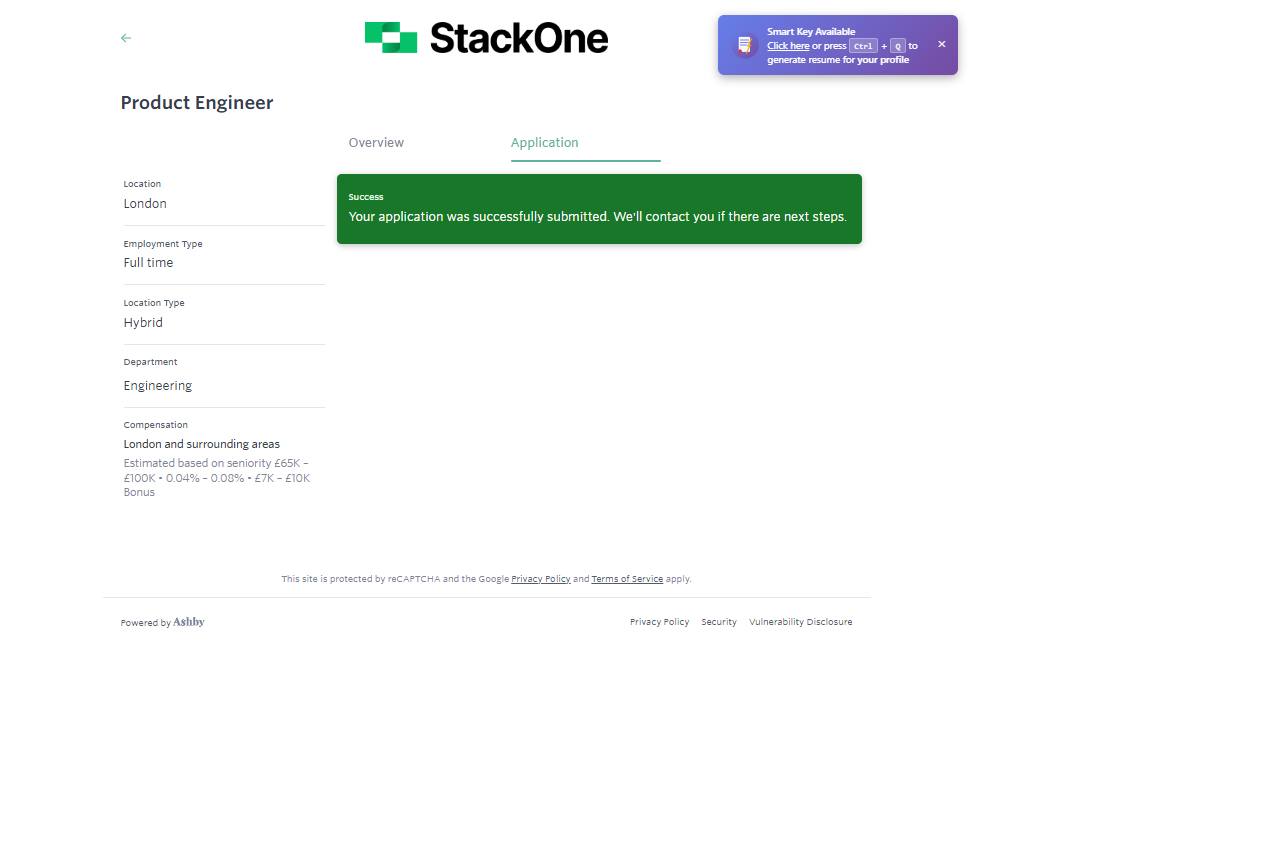Dismiss the Smart Key Available popup
The width and height of the screenshot is (1277, 864).
click(941, 44)
